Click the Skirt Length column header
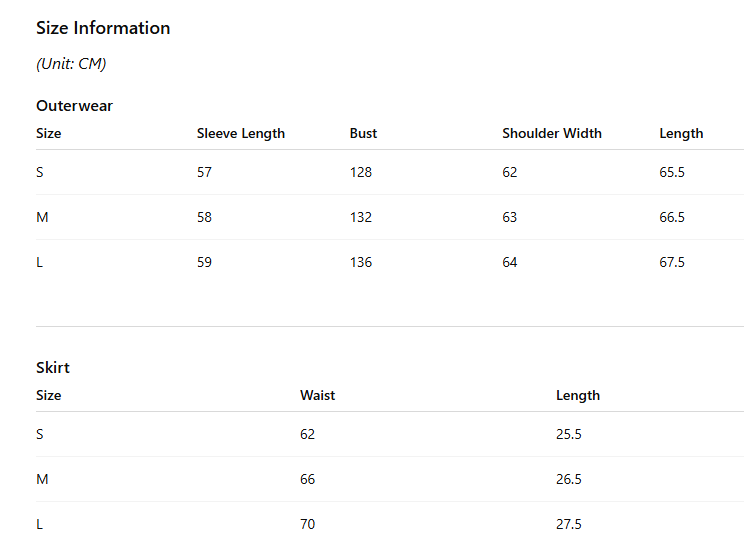 point(578,395)
